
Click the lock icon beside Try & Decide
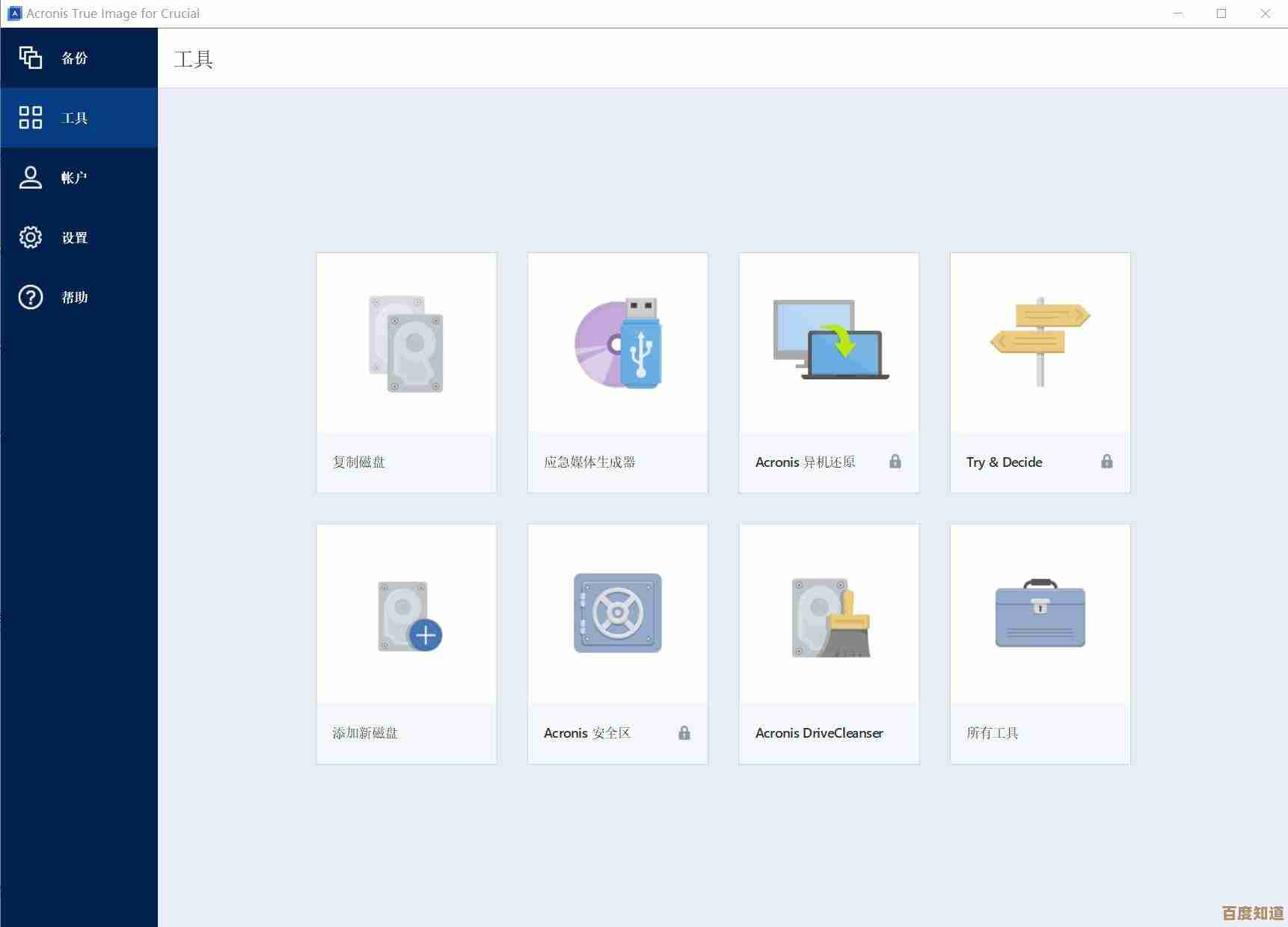pos(1106,462)
